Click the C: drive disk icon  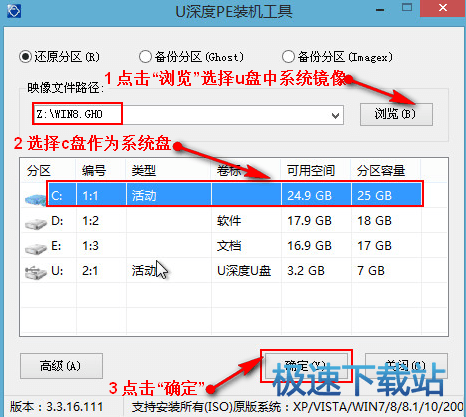click(x=35, y=199)
